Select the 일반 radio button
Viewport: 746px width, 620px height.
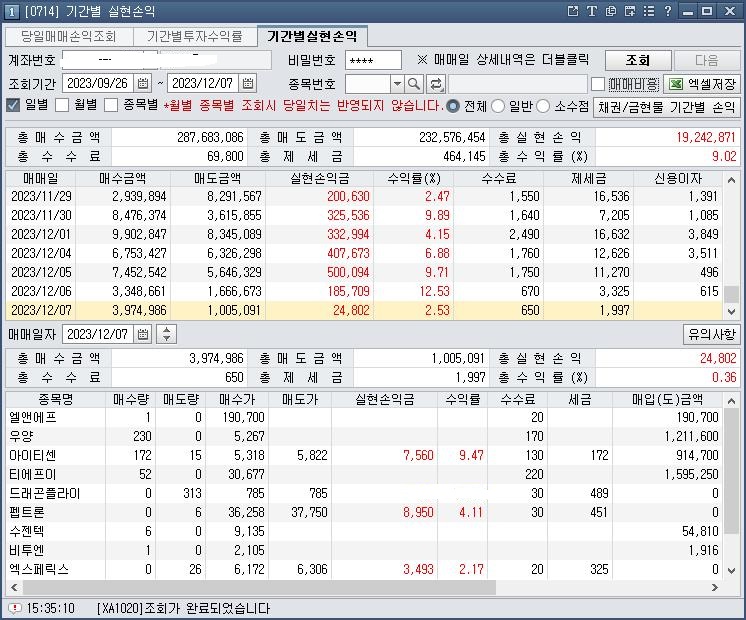click(498, 106)
